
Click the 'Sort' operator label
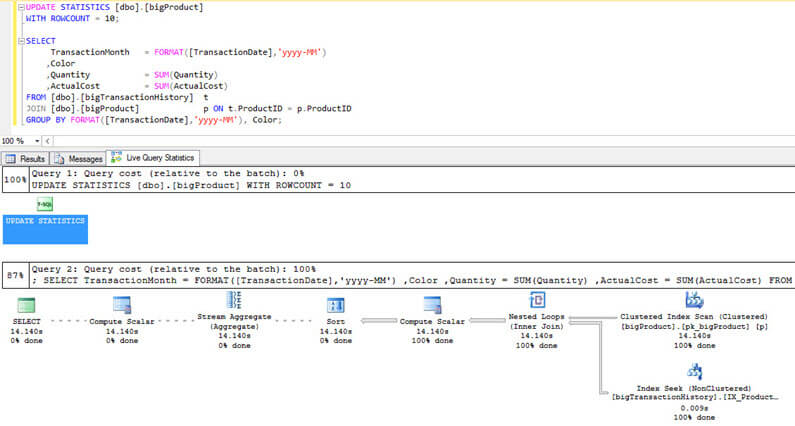pos(336,322)
